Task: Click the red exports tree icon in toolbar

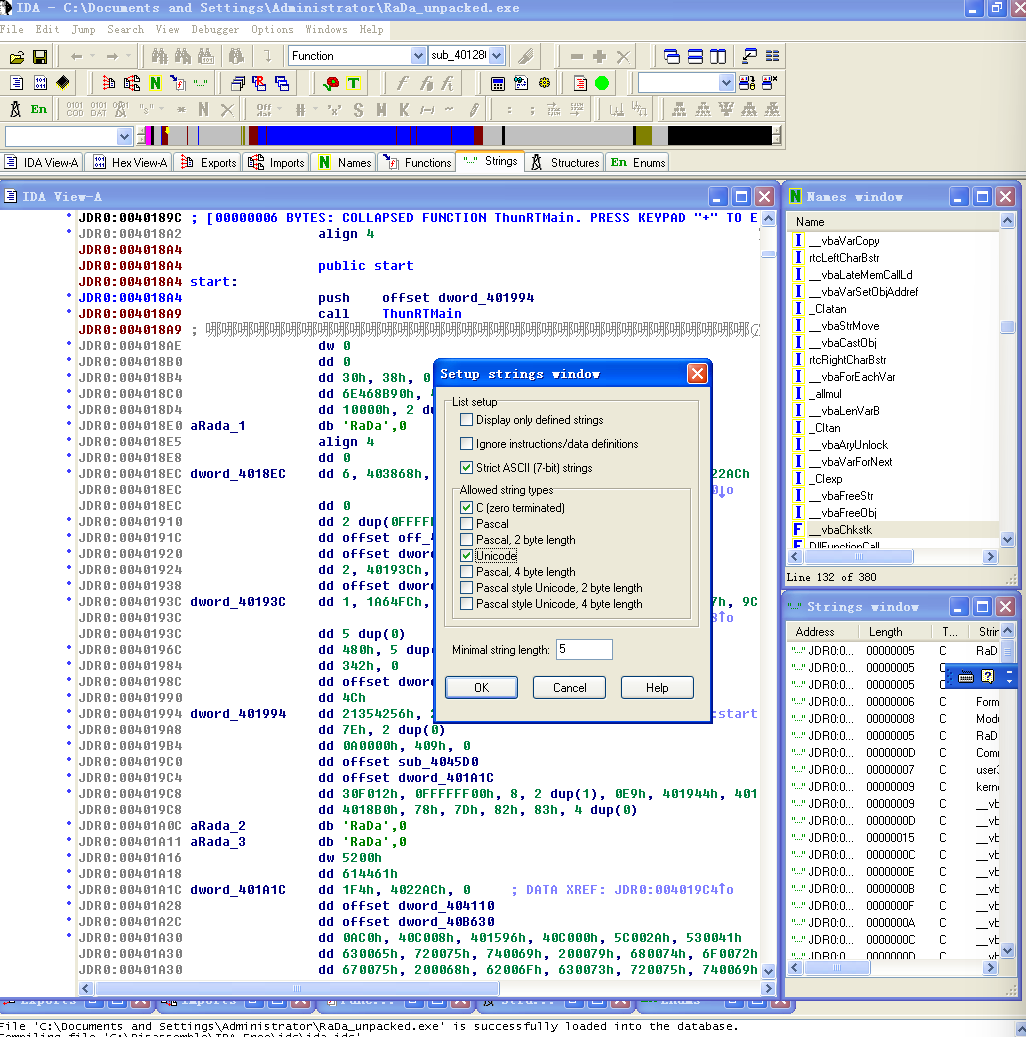Action: click(x=109, y=83)
